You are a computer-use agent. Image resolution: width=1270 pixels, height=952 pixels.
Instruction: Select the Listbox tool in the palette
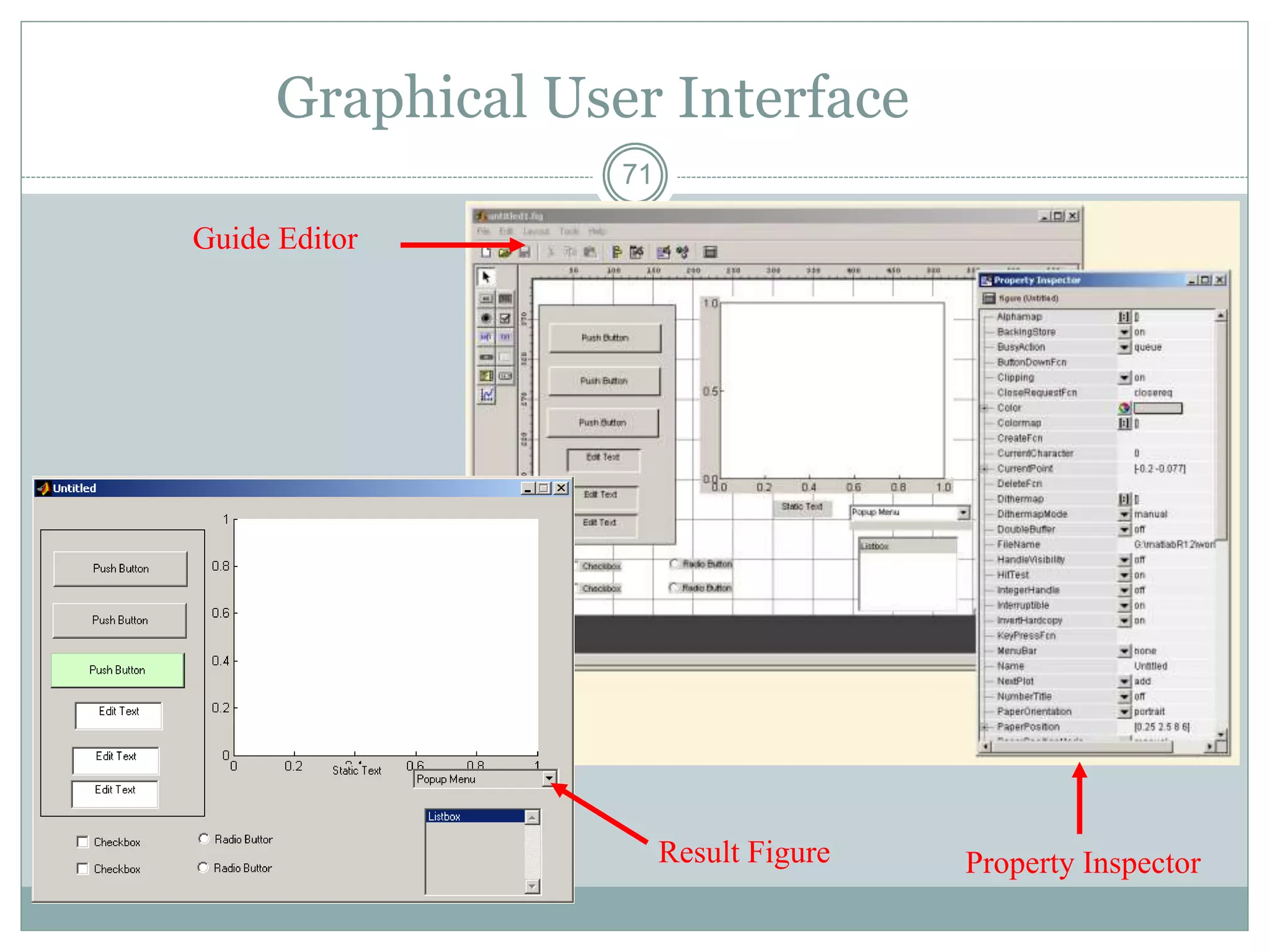point(486,376)
